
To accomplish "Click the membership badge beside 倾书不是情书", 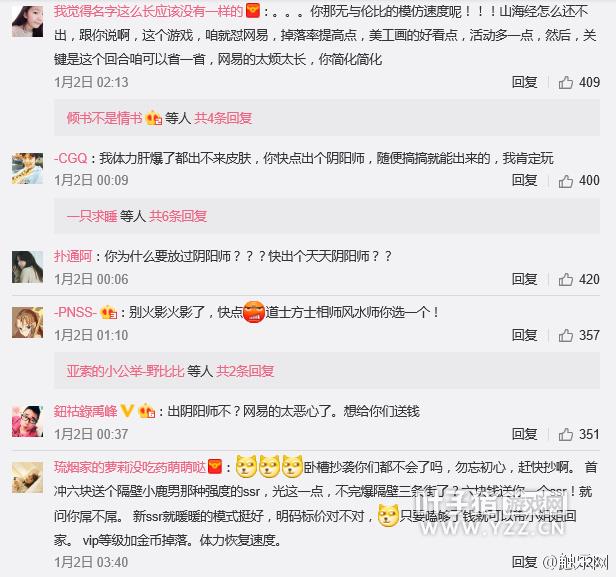I will point(154,118).
